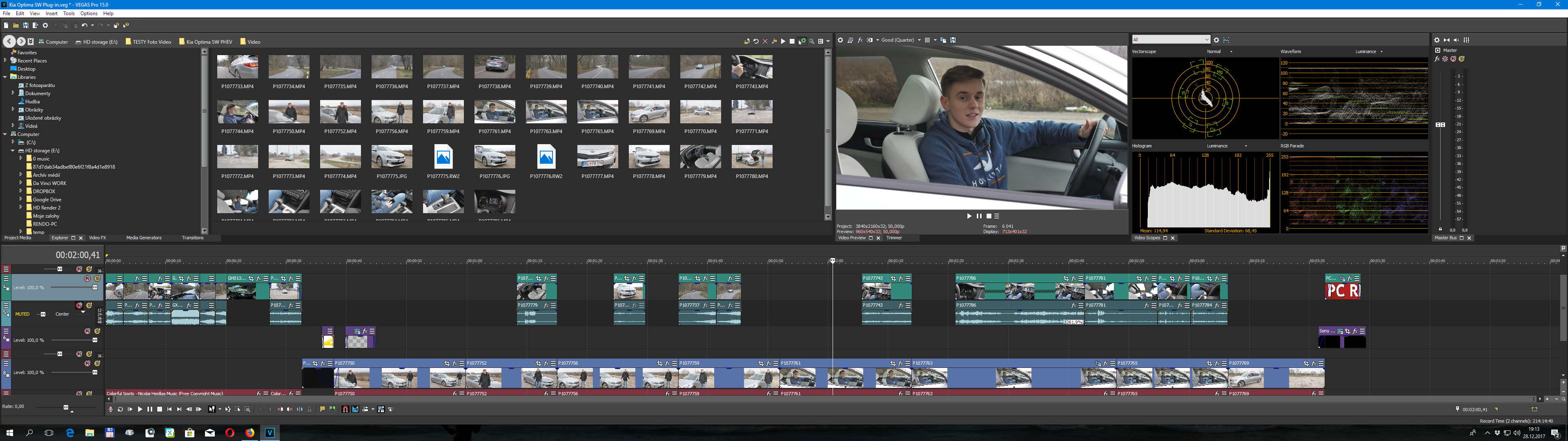This screenshot has width=1568, height=441.
Task: Click the Render As icon in main toolbar
Action: [35, 26]
